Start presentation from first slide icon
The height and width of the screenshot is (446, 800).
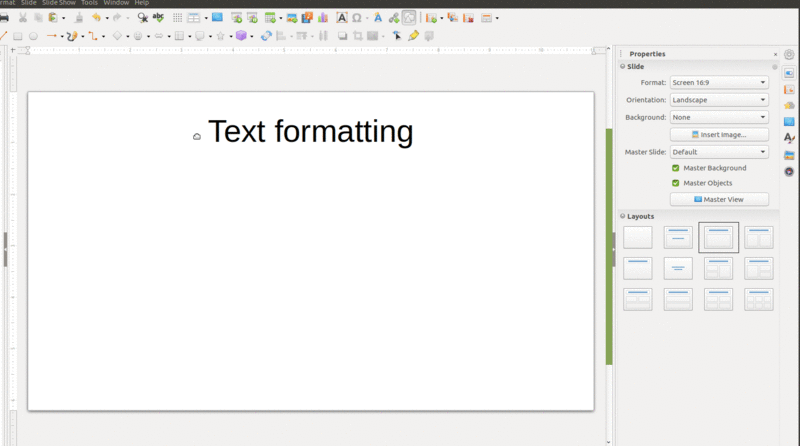(236, 18)
